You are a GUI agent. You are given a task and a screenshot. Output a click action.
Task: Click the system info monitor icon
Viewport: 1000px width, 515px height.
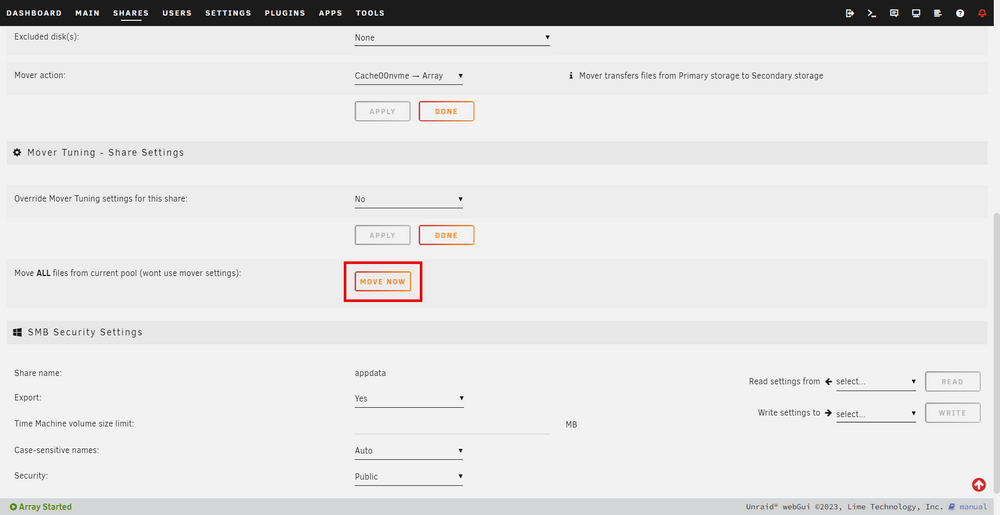click(916, 13)
